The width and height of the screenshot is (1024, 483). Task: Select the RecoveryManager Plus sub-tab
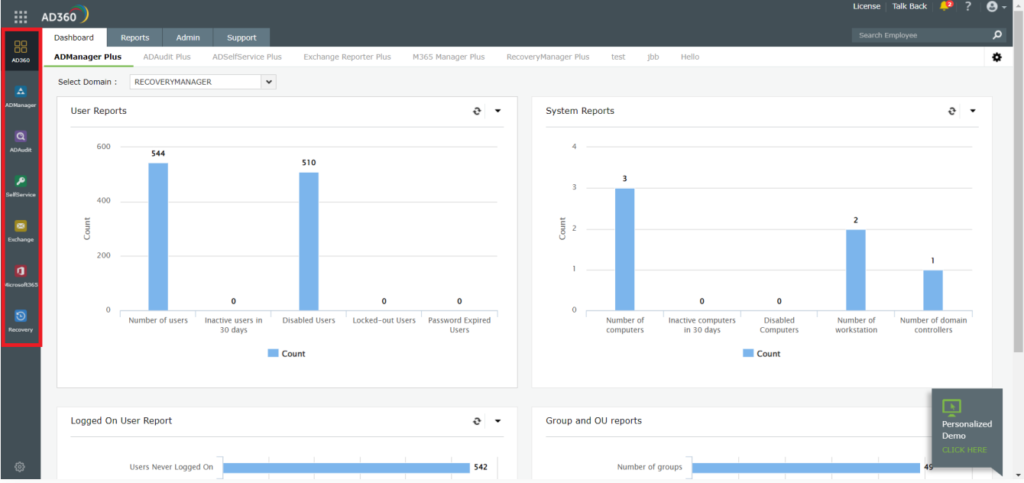point(548,57)
